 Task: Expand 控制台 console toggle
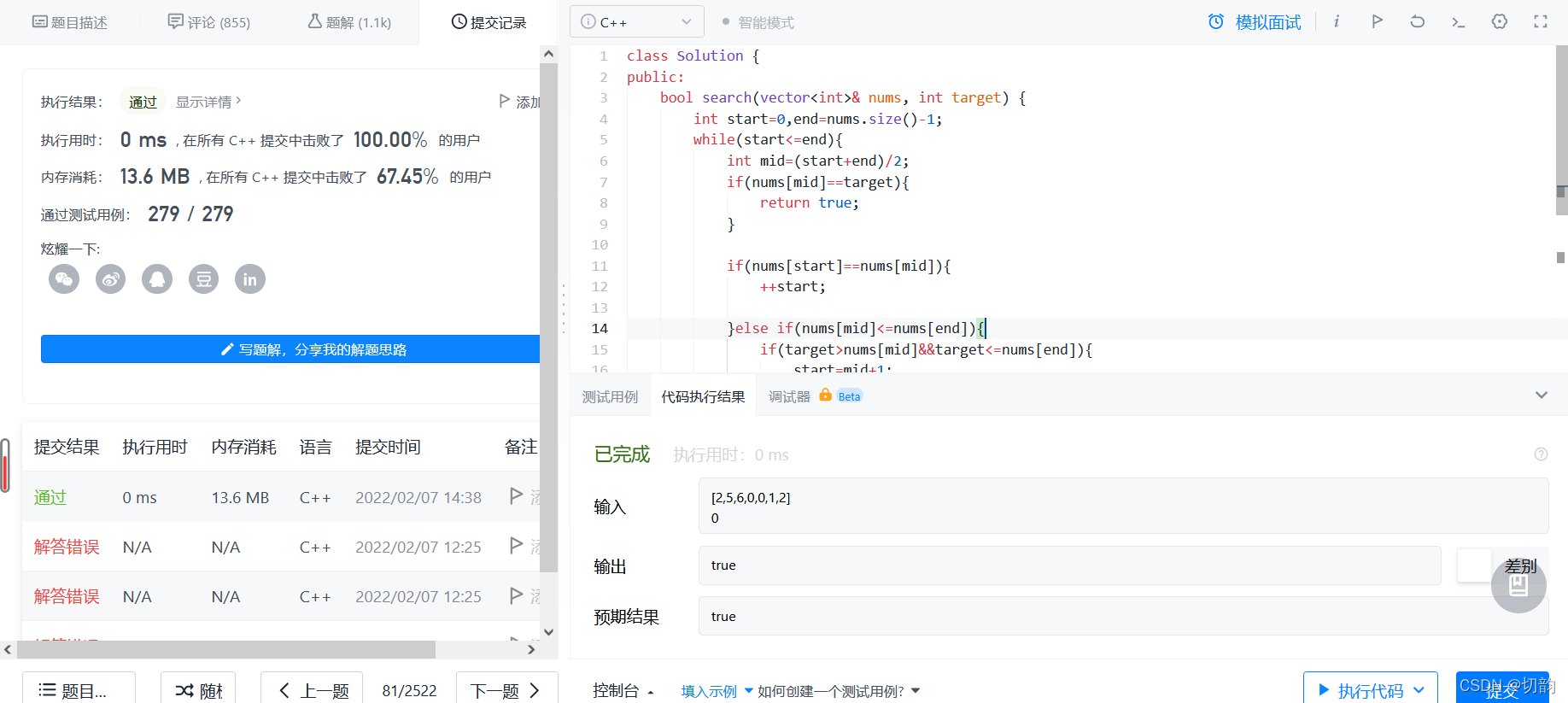[x=623, y=690]
